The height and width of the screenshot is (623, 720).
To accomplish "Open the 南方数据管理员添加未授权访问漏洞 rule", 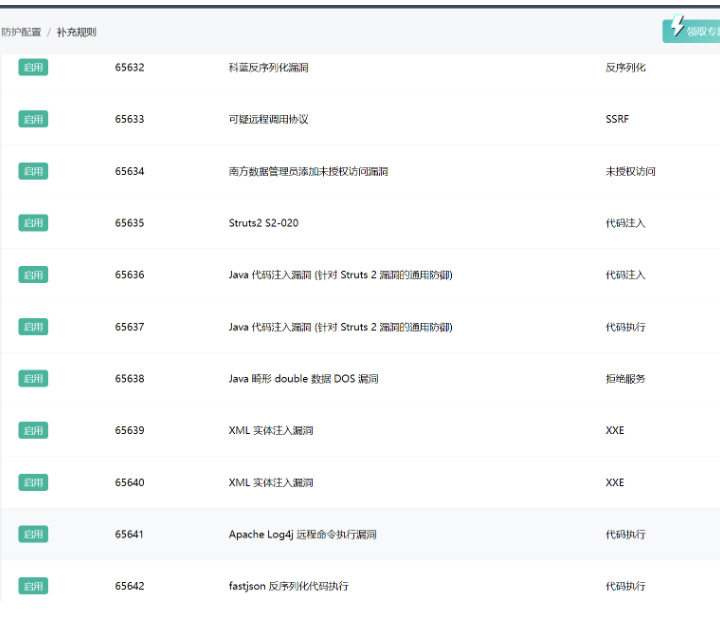I will (x=308, y=171).
